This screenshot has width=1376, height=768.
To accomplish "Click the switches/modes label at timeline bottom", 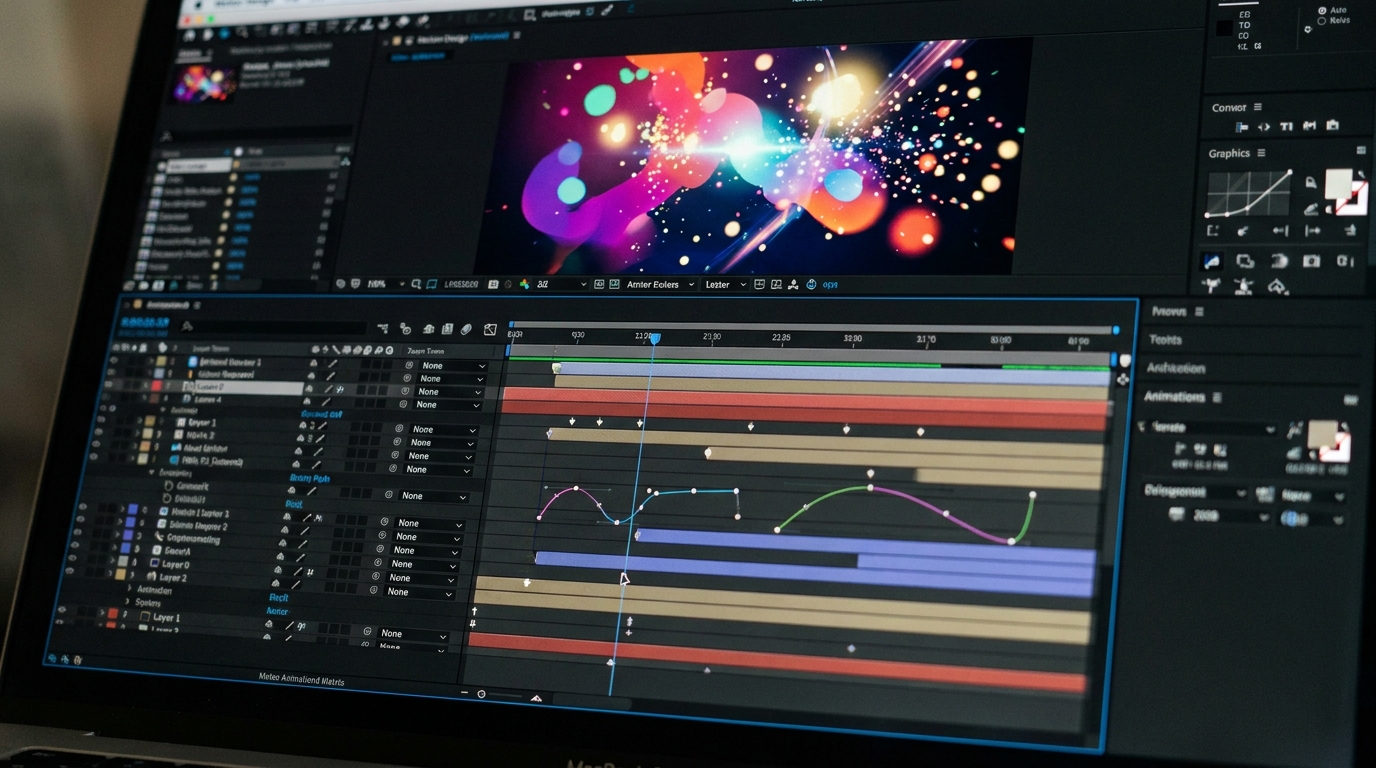I will pos(301,679).
